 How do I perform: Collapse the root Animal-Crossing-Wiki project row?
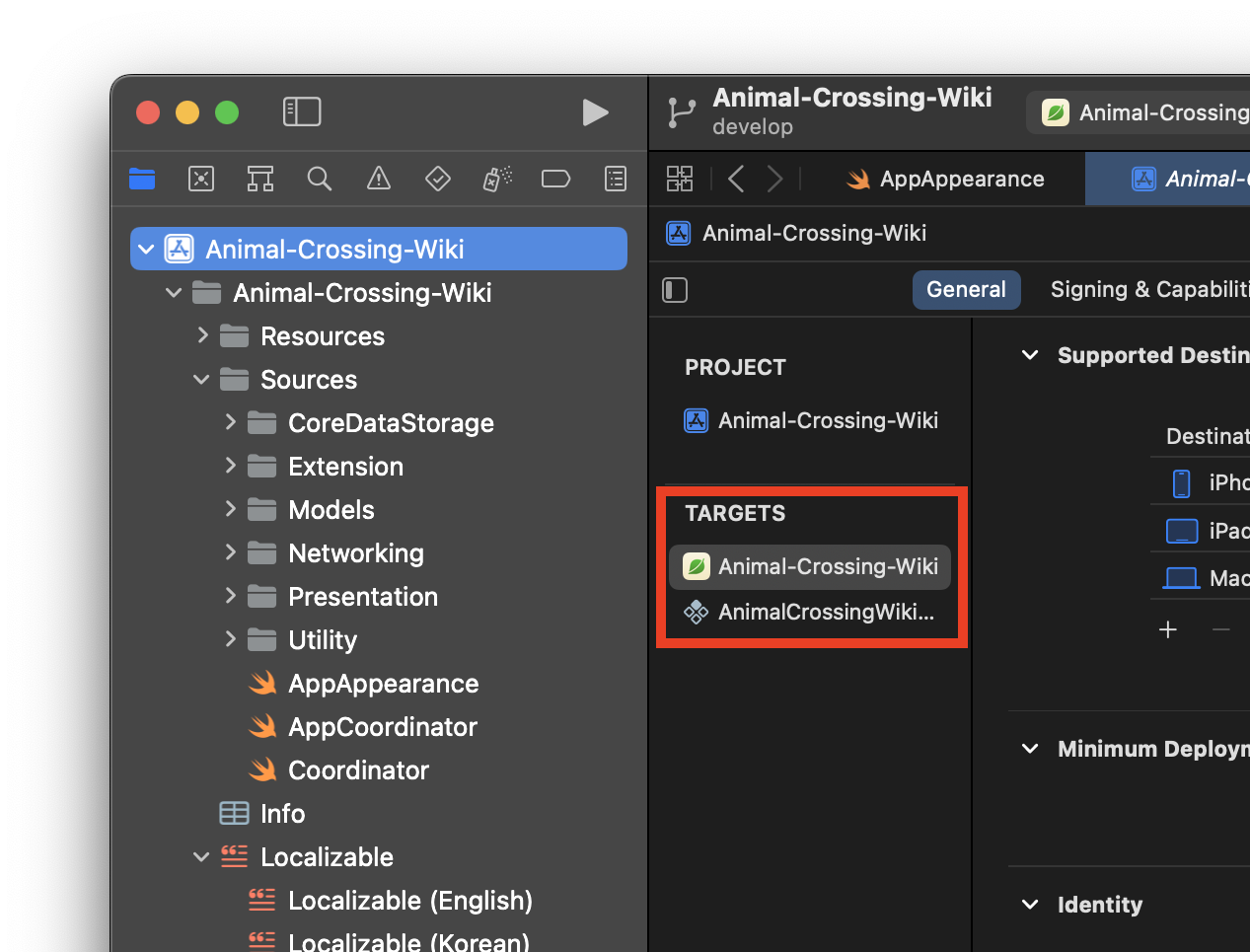tap(146, 250)
